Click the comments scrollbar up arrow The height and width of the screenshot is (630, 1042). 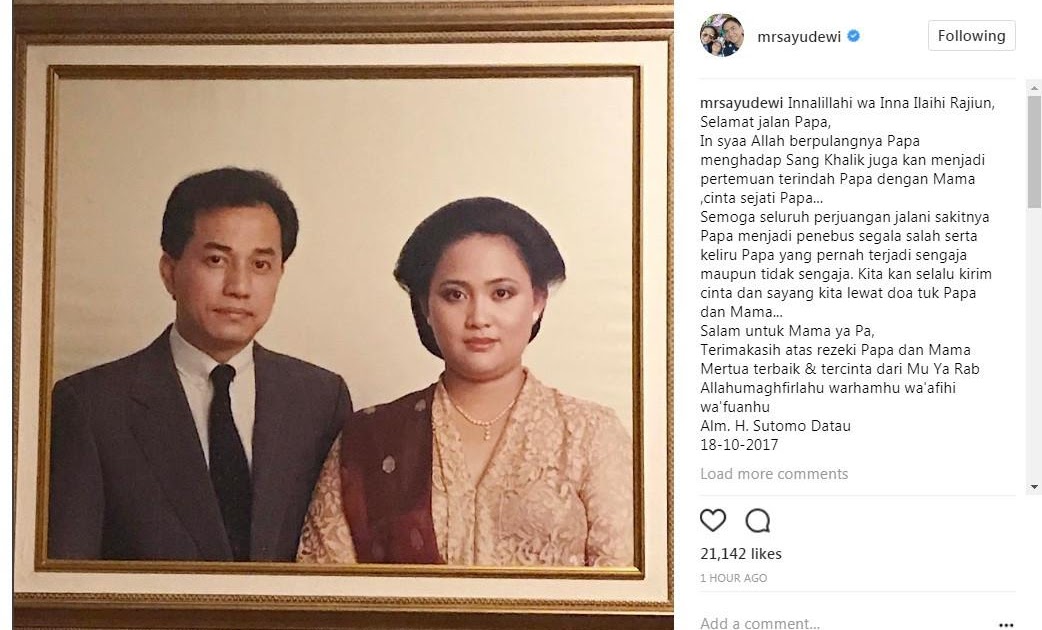[x=1034, y=88]
